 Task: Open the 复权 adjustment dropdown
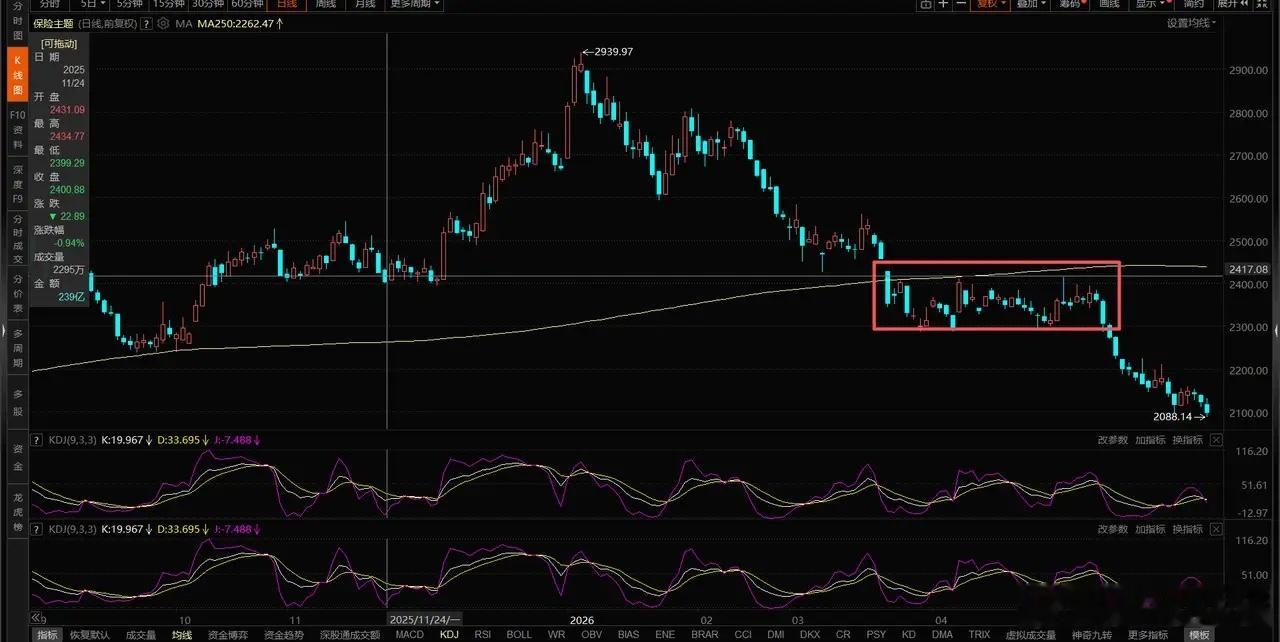992,4
